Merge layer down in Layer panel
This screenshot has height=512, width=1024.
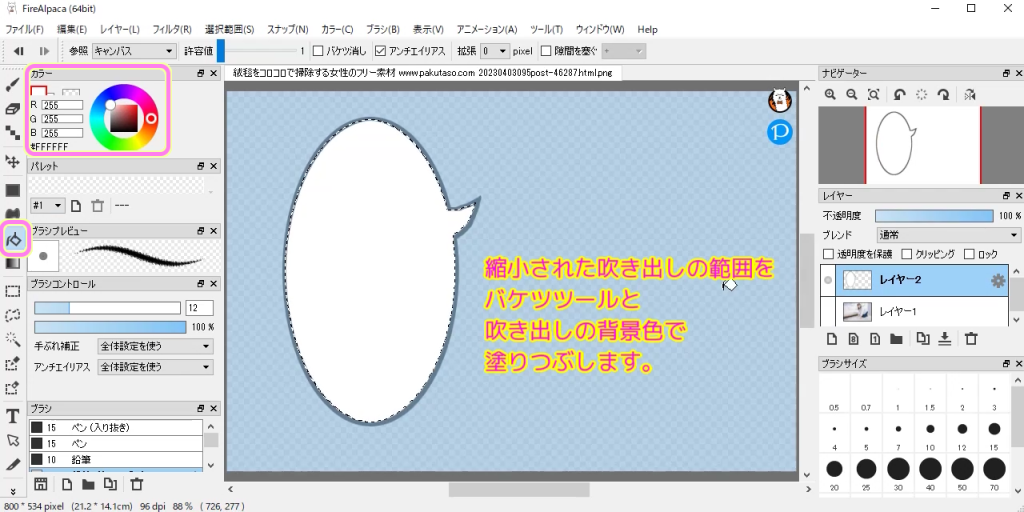tap(944, 338)
